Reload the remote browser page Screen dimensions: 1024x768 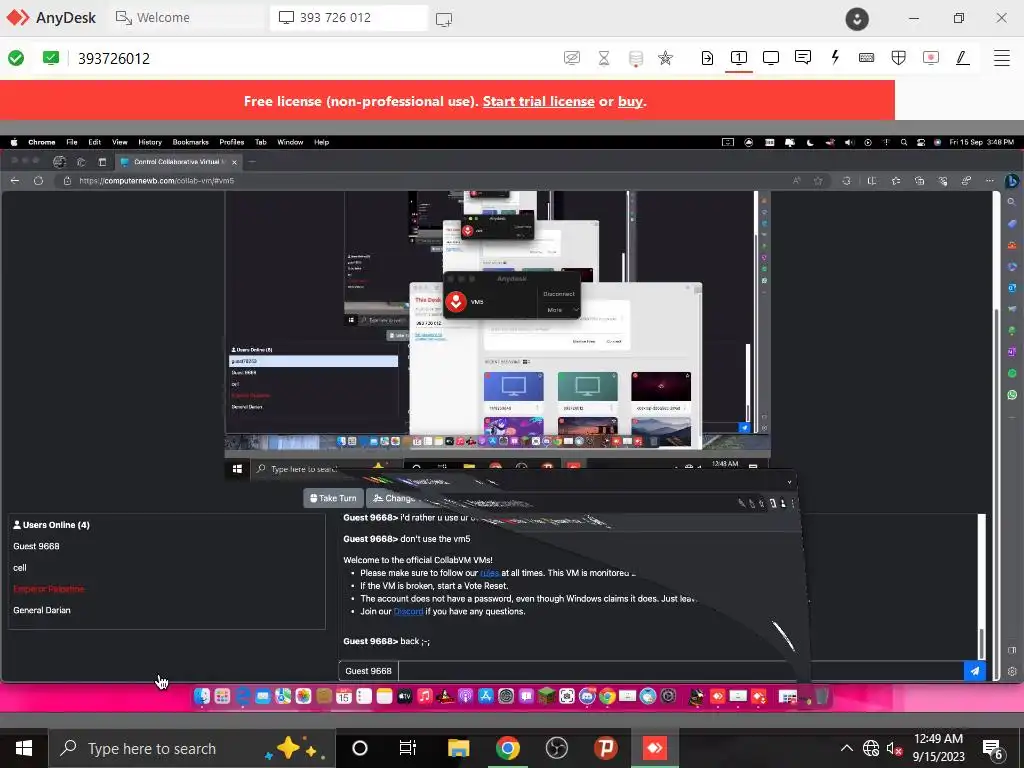click(x=39, y=181)
